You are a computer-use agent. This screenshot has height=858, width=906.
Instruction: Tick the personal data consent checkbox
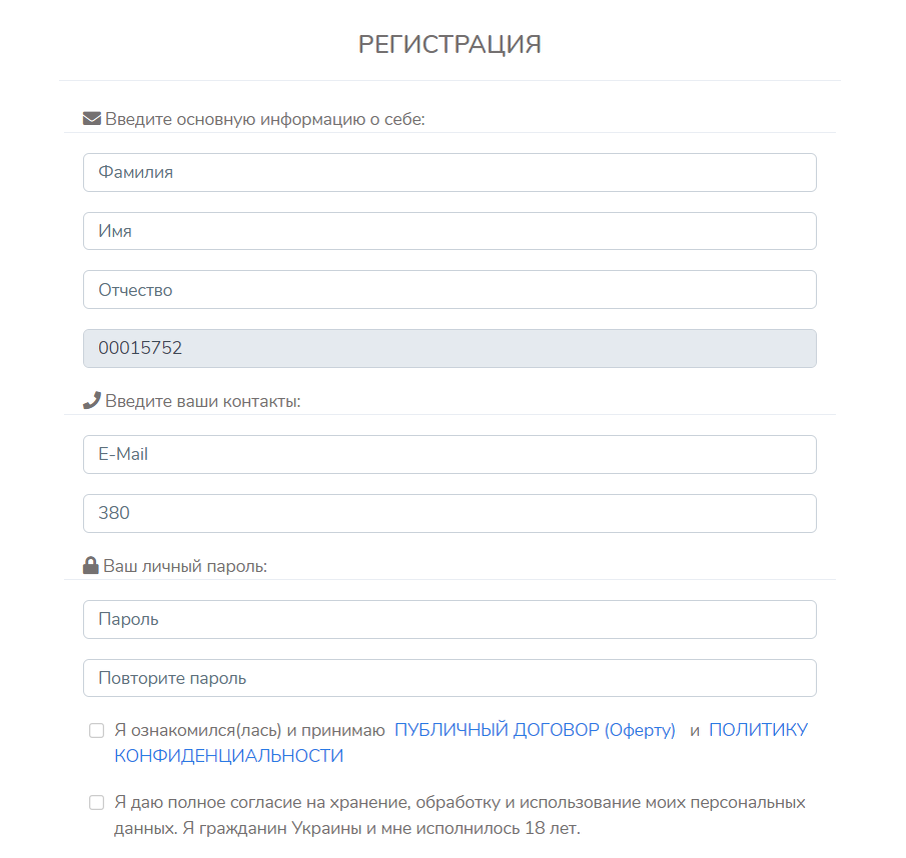click(97, 802)
